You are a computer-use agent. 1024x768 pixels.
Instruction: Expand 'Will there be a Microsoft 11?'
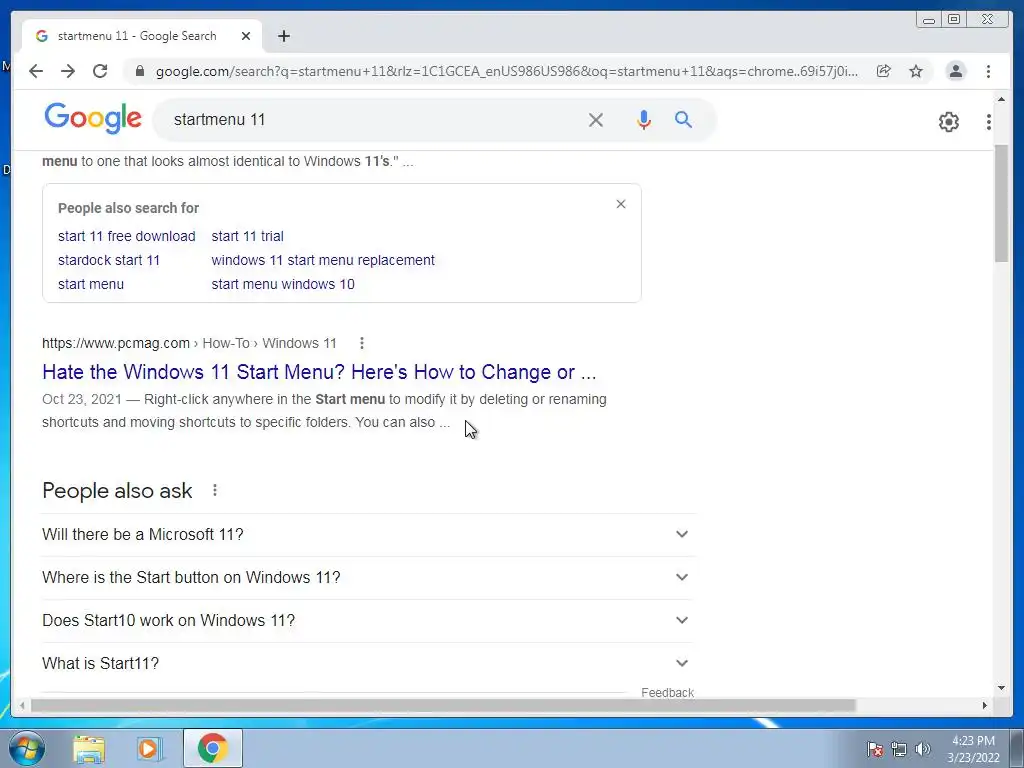[x=367, y=534]
